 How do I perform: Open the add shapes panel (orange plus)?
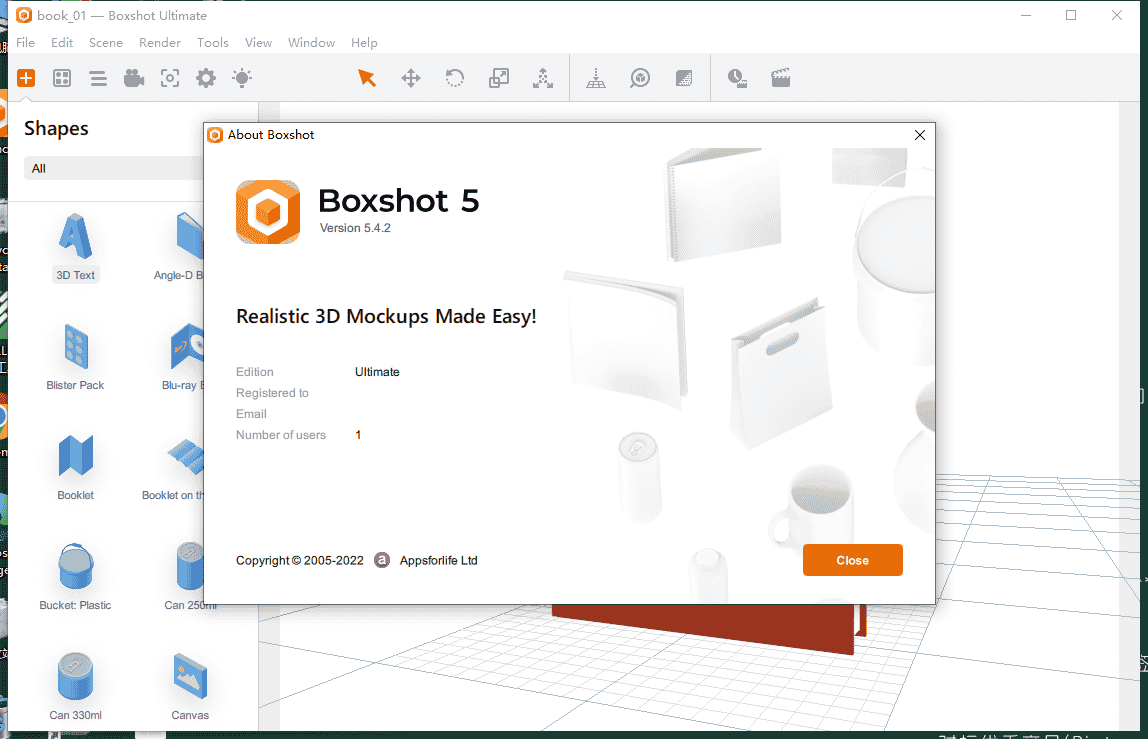[26, 78]
